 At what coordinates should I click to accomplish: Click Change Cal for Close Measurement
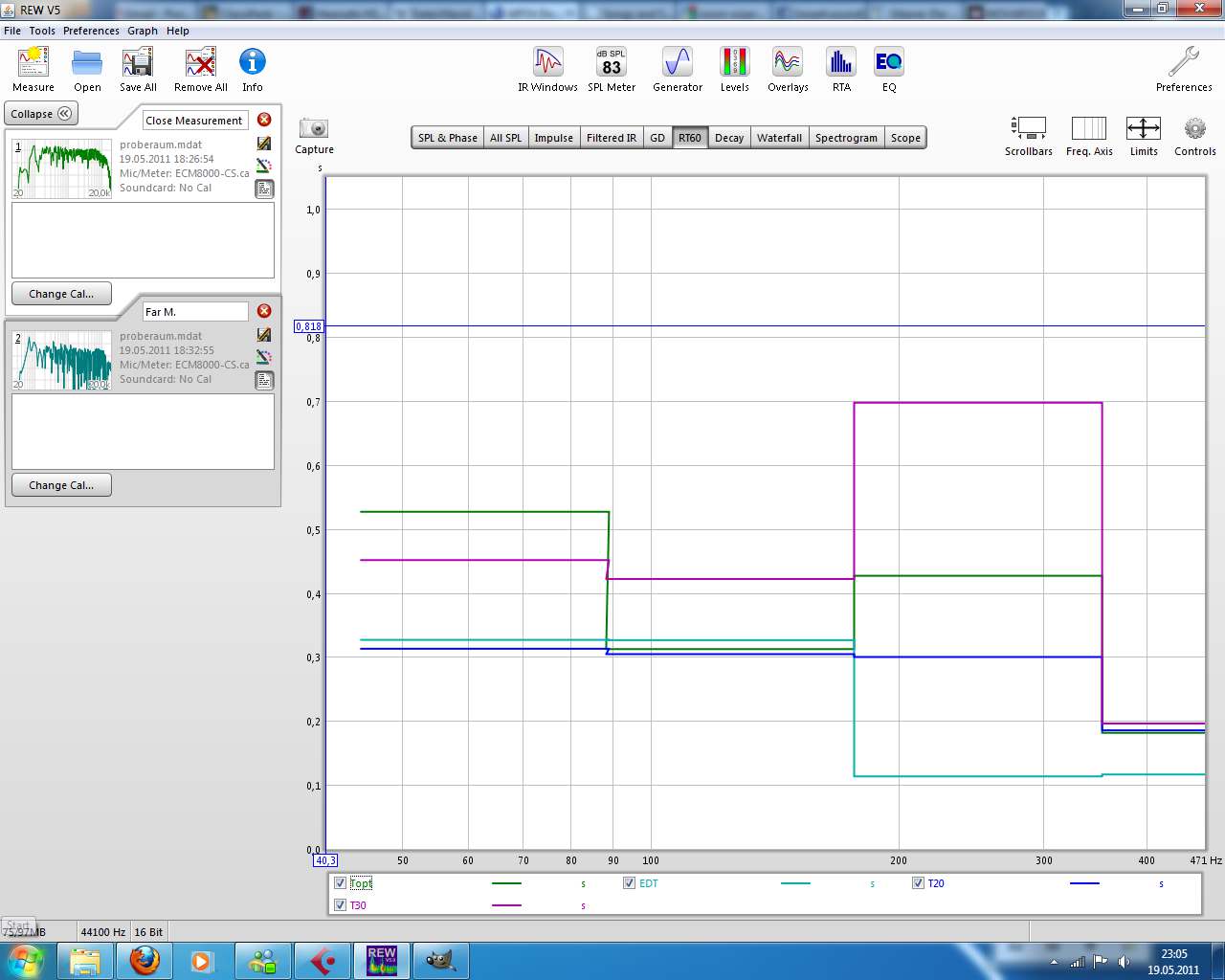(61, 294)
